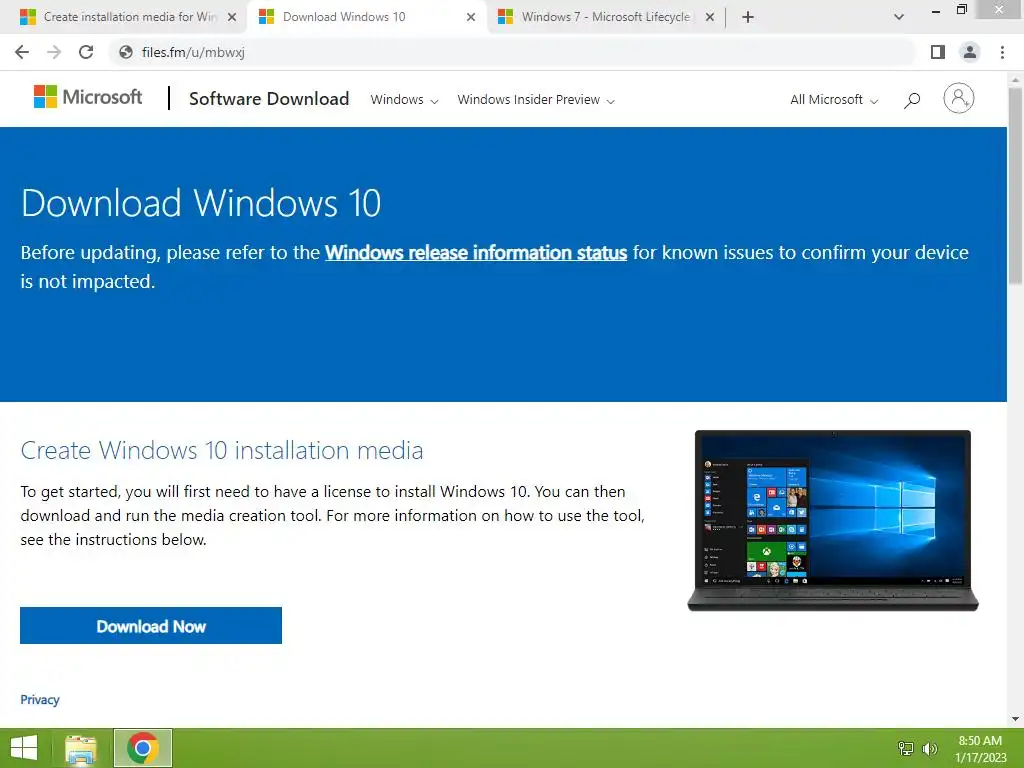Open the Privacy link
This screenshot has height=768, width=1024.
40,699
